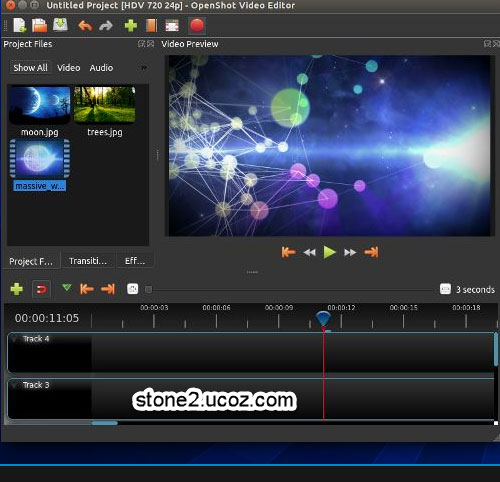The width and height of the screenshot is (500, 482).
Task: Create a new project with toolbar icon
Action: click(20, 25)
